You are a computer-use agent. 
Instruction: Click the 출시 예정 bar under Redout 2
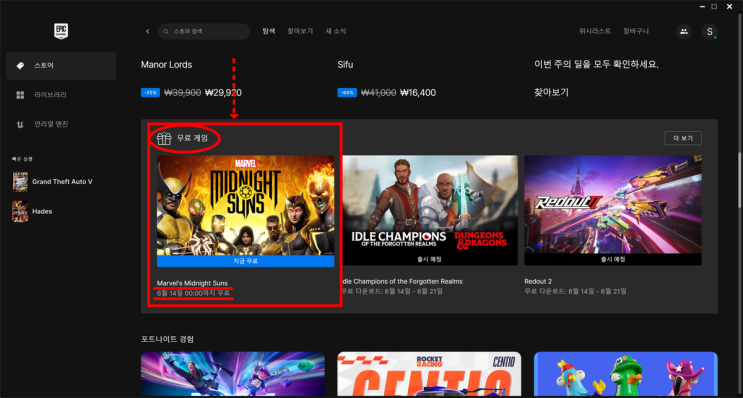(613, 260)
